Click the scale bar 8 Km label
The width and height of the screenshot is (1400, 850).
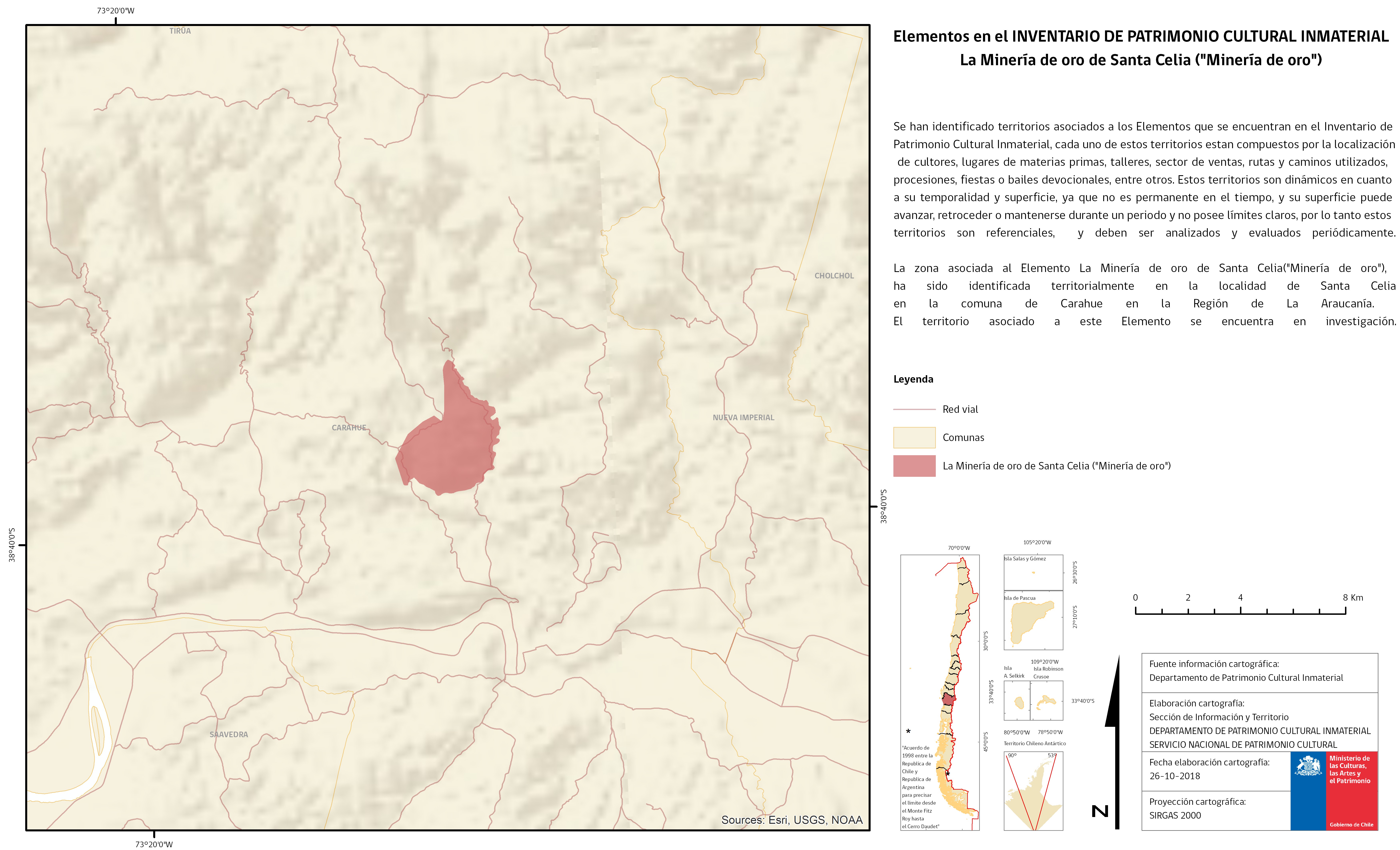[1353, 598]
